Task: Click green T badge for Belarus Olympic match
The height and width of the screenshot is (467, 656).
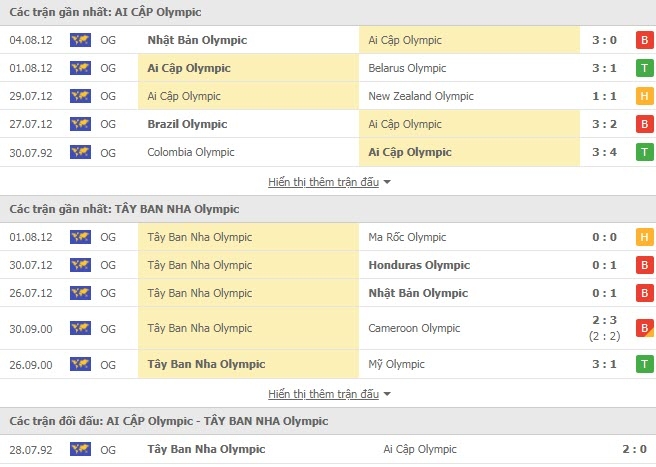Action: (x=644, y=68)
